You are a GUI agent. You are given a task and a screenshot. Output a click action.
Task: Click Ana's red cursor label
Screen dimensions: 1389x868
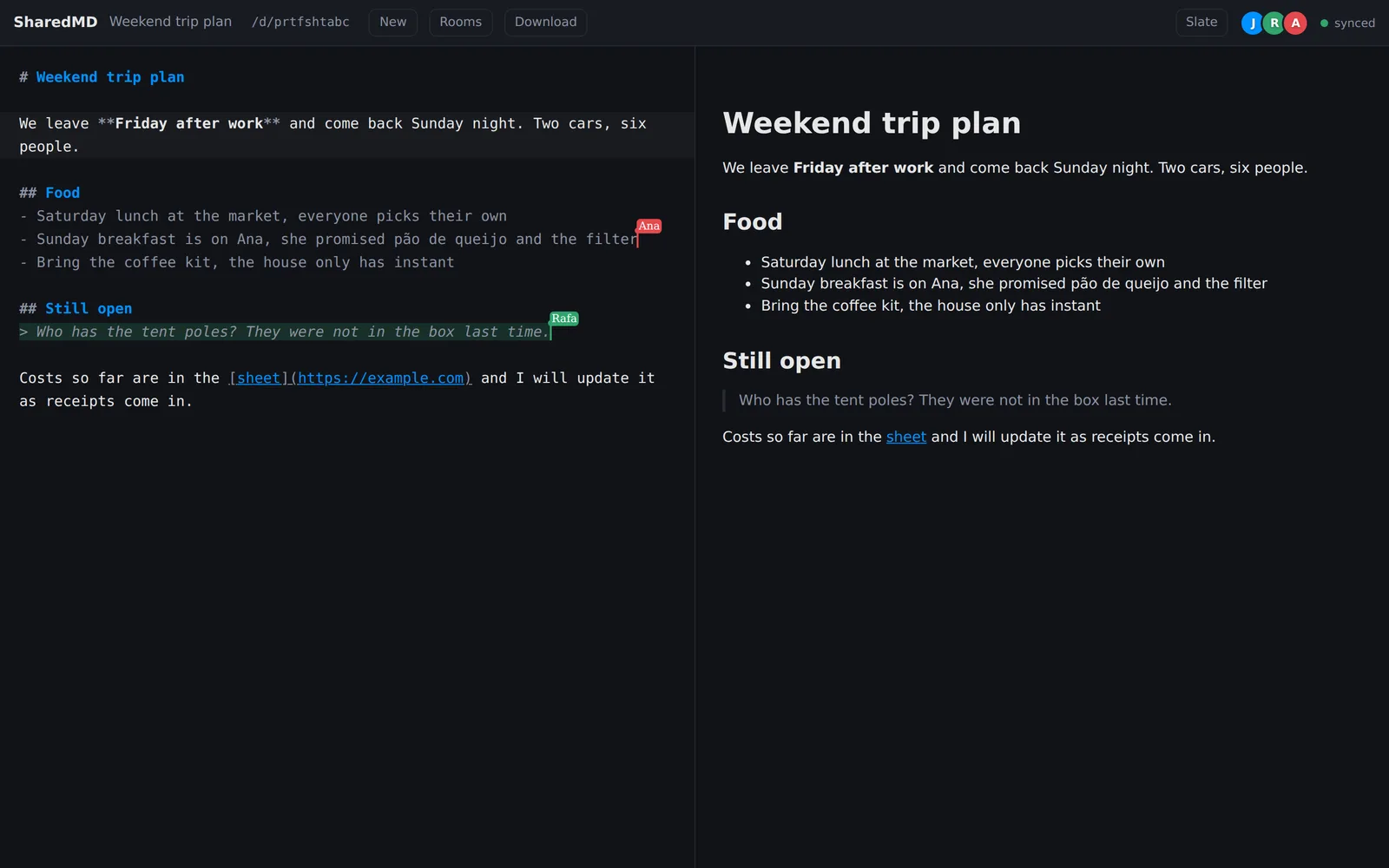point(648,226)
